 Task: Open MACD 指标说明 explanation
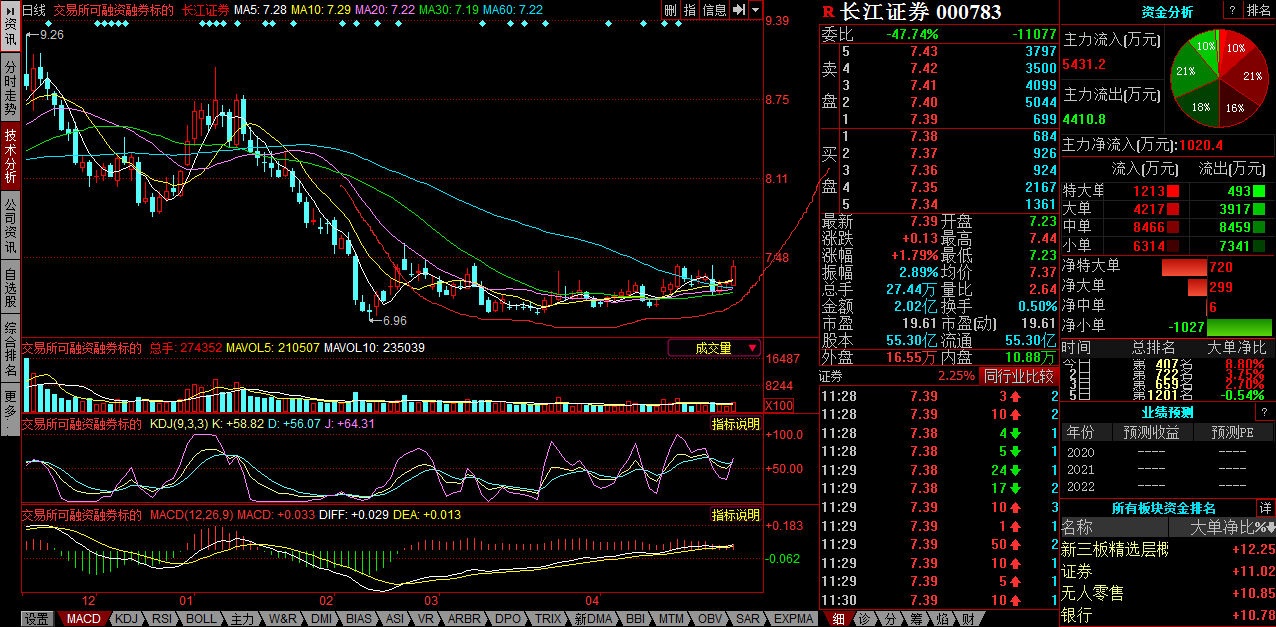(735, 515)
